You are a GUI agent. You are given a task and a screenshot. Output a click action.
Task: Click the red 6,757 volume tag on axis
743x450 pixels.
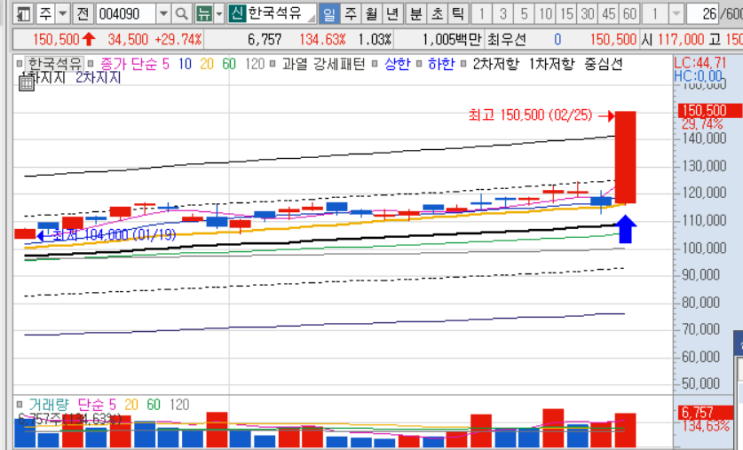(704, 412)
